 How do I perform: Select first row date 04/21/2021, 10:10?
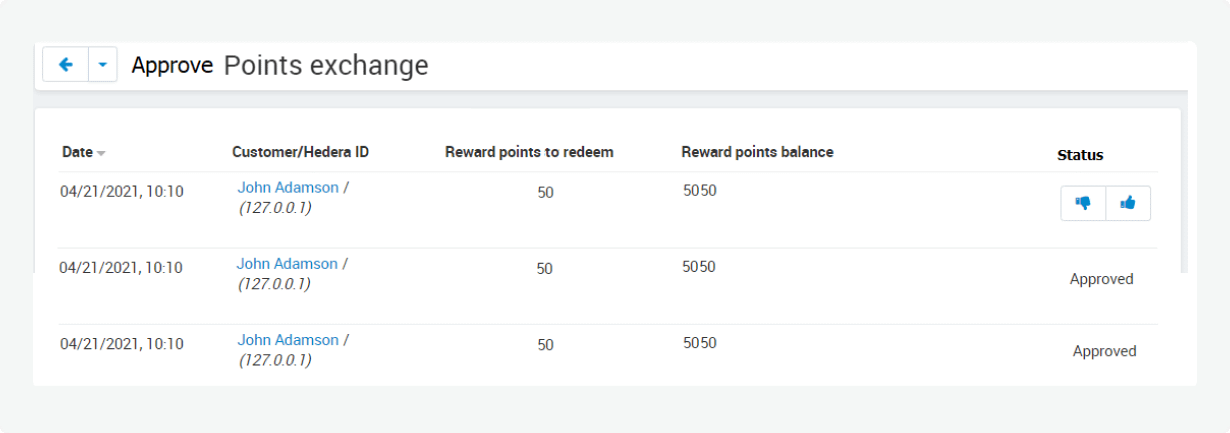point(122,191)
